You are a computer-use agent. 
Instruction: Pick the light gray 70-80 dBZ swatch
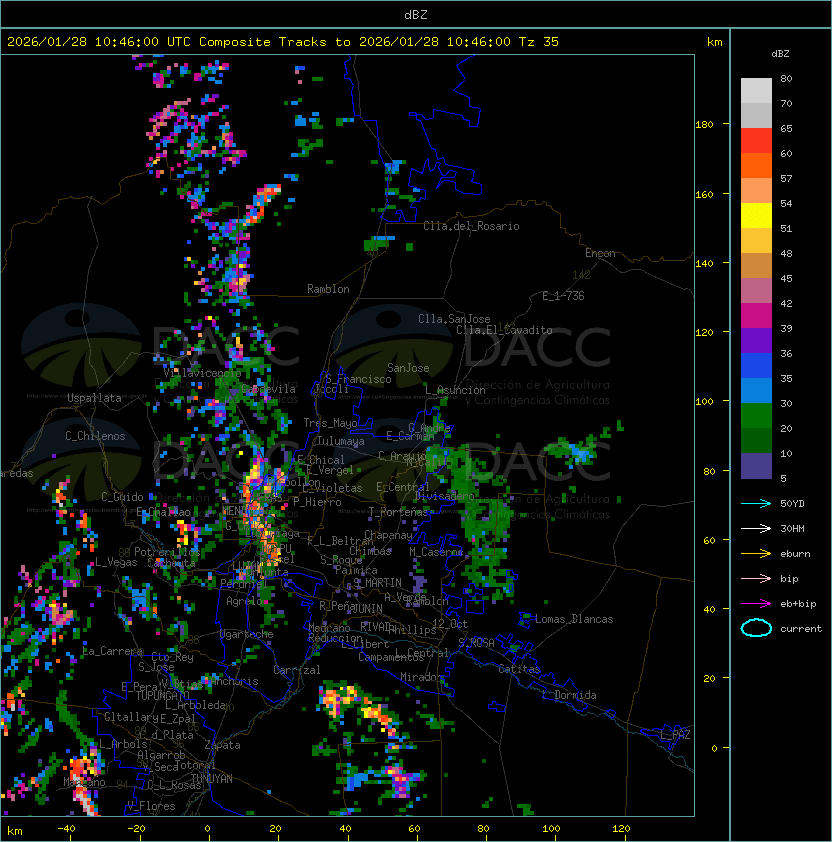756,91
